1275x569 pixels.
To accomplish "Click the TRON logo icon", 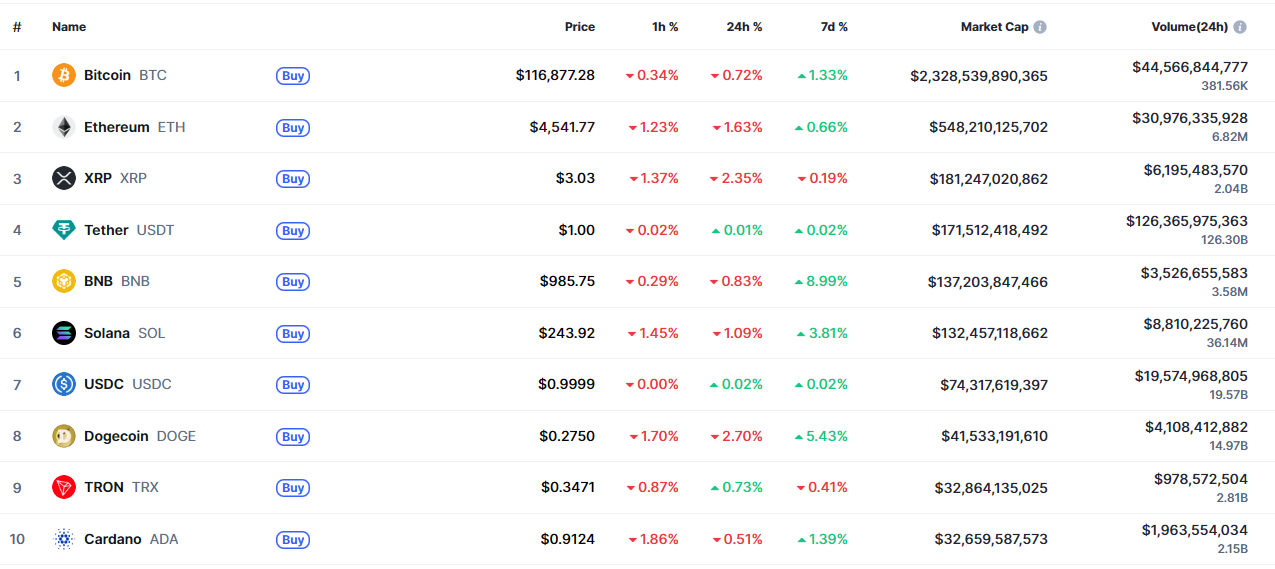I will point(64,487).
